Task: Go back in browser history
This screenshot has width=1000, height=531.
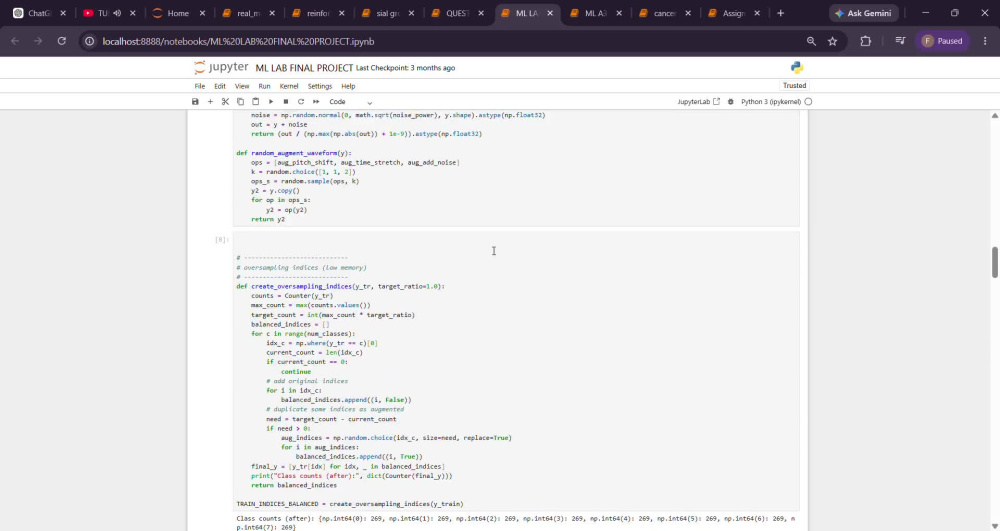Action: [x=15, y=41]
